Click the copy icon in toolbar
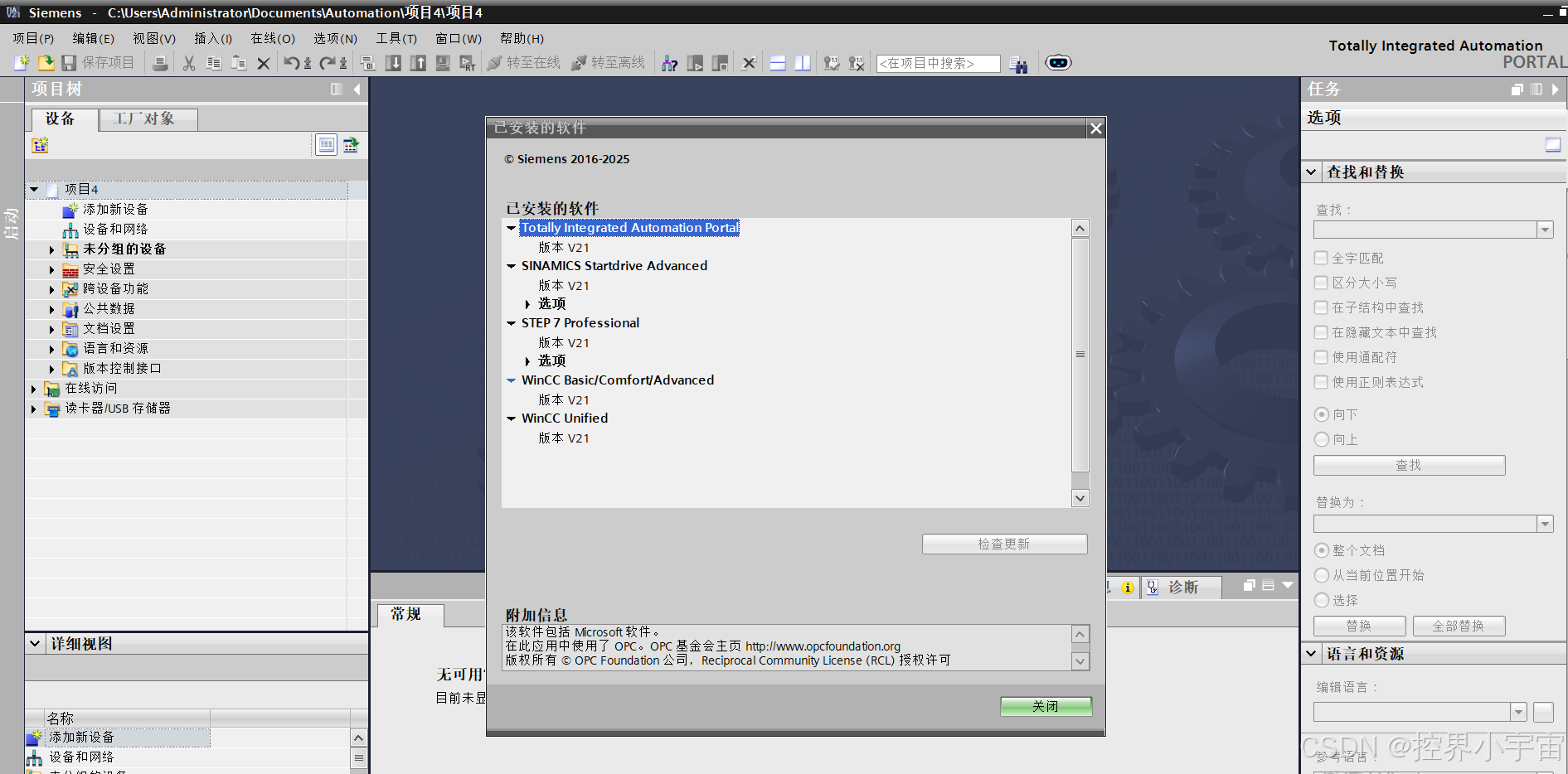1568x774 pixels. 214,63
